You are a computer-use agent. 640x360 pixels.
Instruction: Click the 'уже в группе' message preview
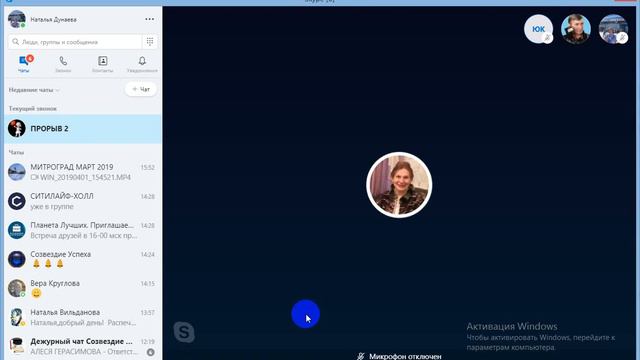[x=52, y=207]
